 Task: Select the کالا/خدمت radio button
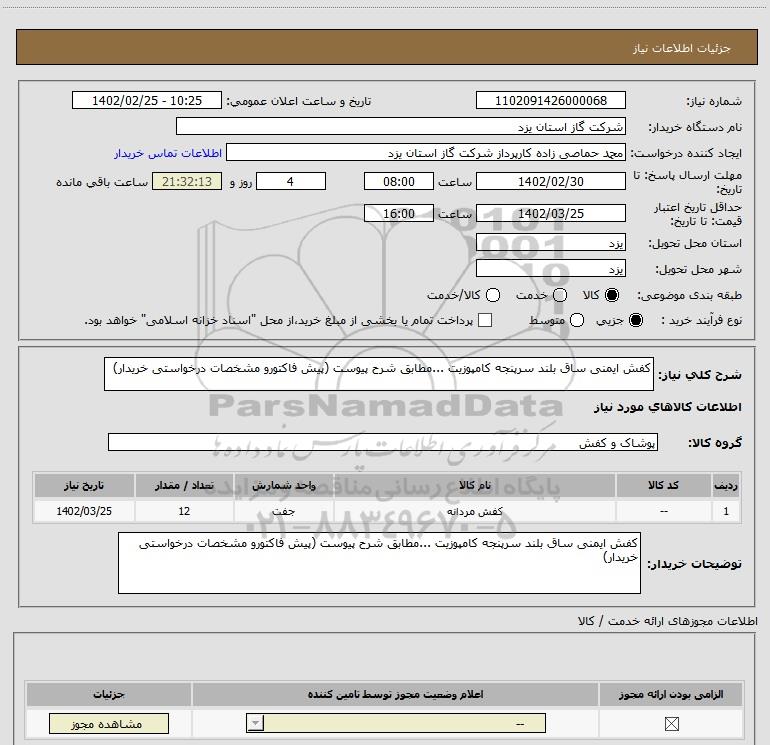(493, 295)
